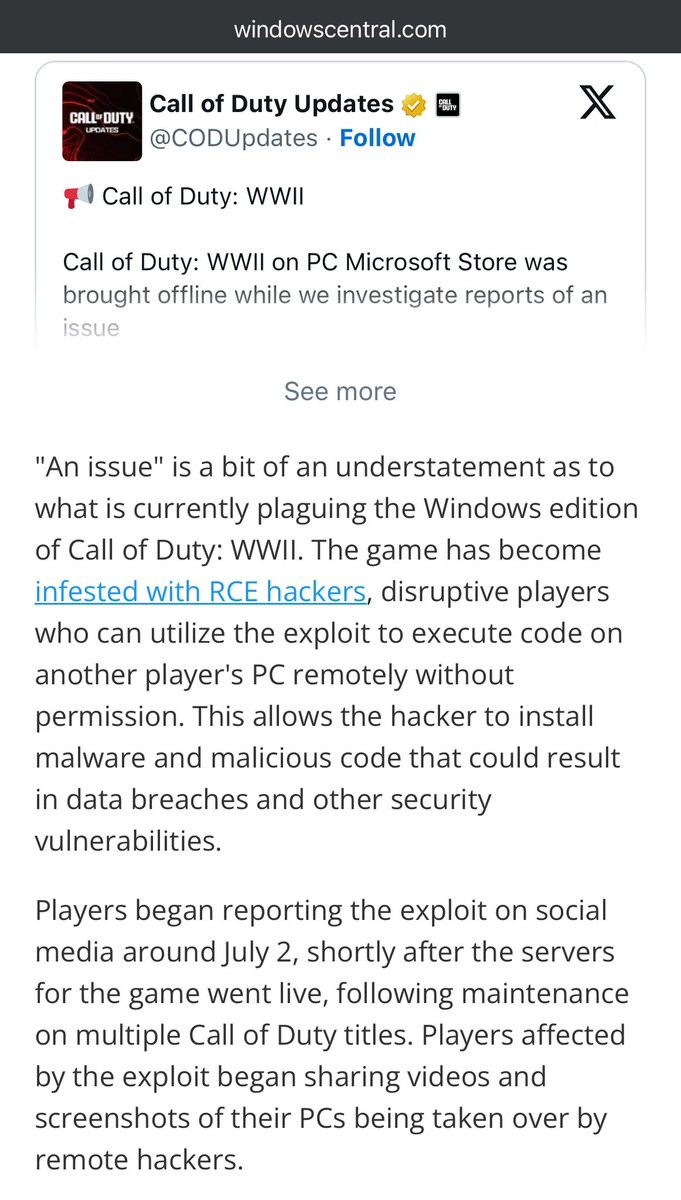Image resolution: width=681 pixels, height=1200 pixels.
Task: Expand the post with See more
Action: pos(340,391)
